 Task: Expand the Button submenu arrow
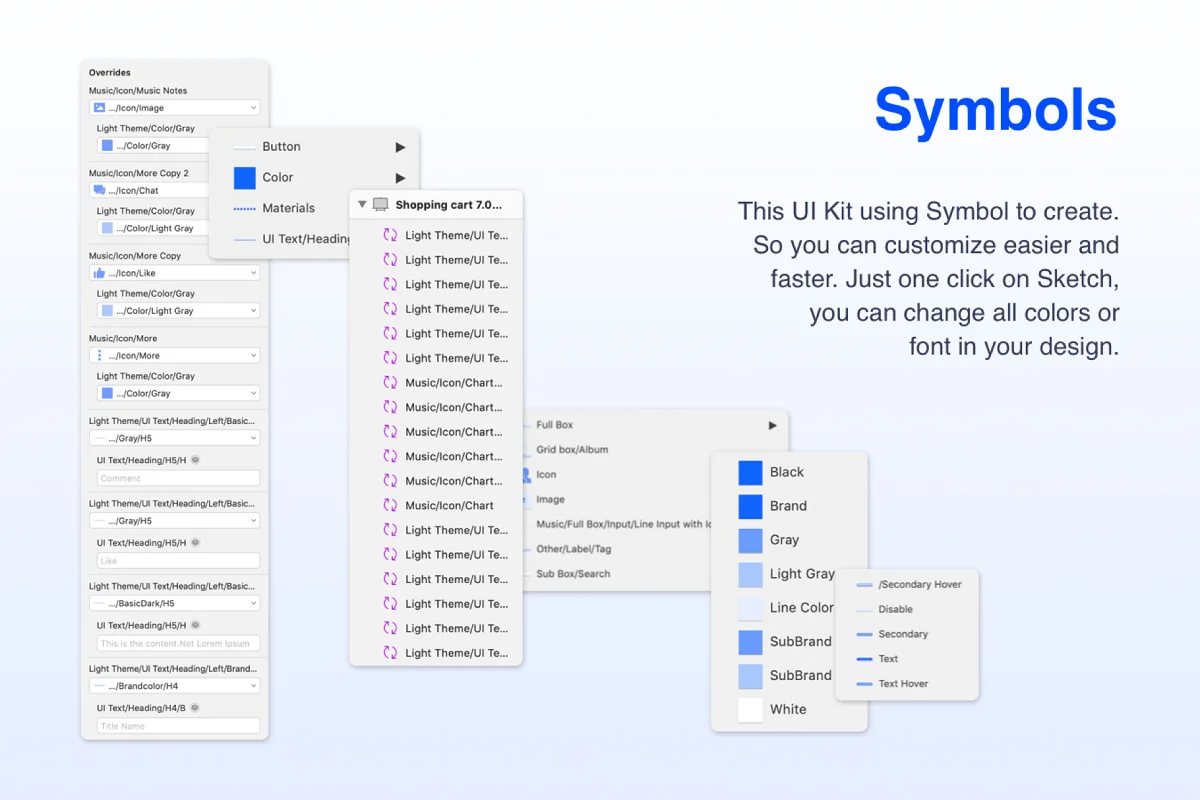[400, 147]
